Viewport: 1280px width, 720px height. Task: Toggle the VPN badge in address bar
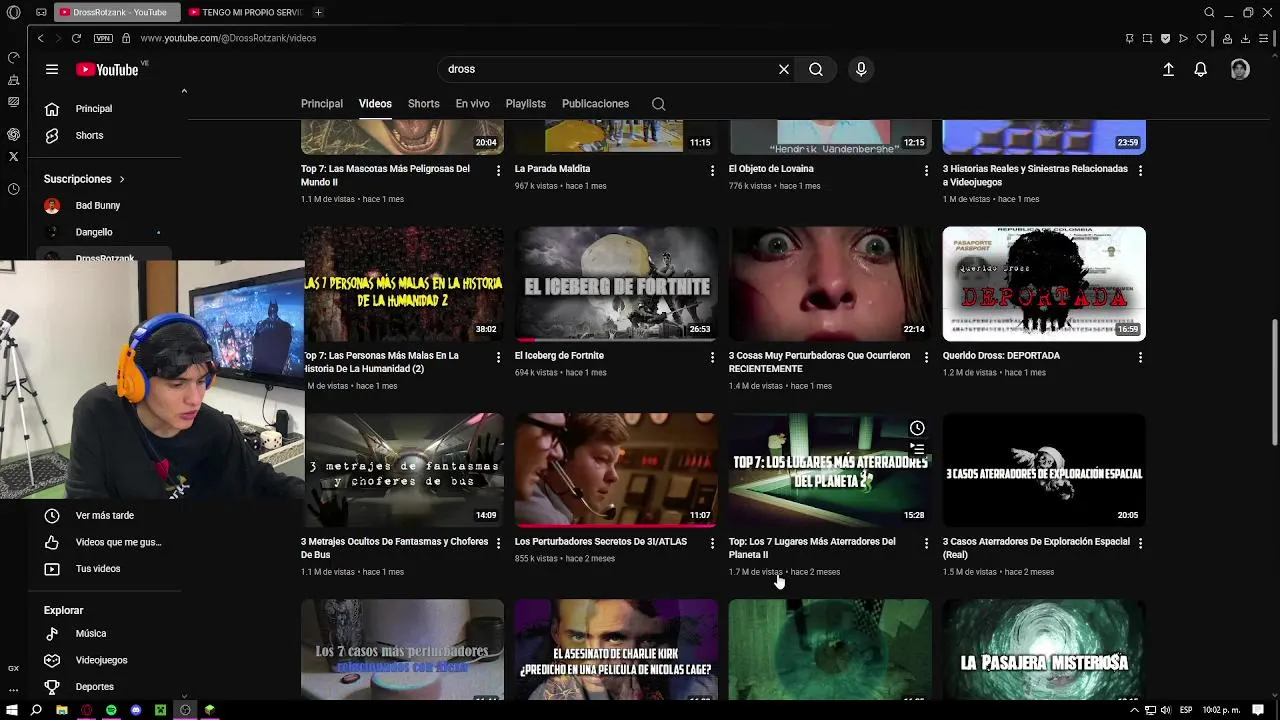(103, 38)
